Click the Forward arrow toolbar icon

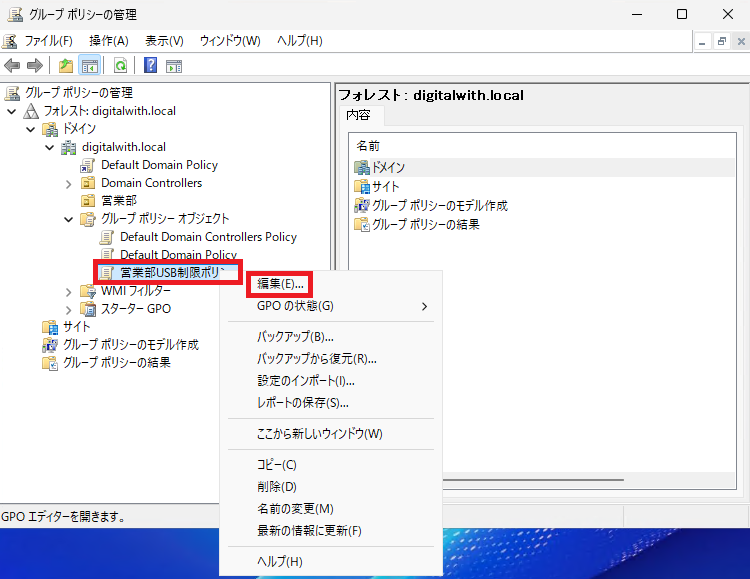(34, 66)
